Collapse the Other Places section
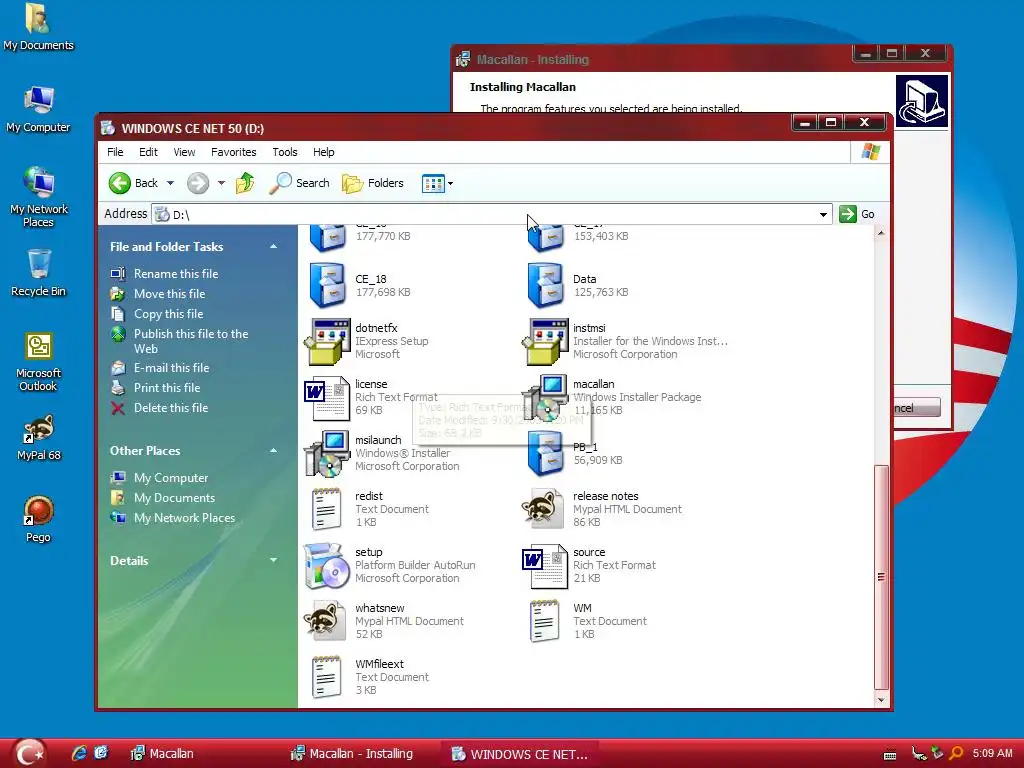The image size is (1024, 768). [274, 451]
